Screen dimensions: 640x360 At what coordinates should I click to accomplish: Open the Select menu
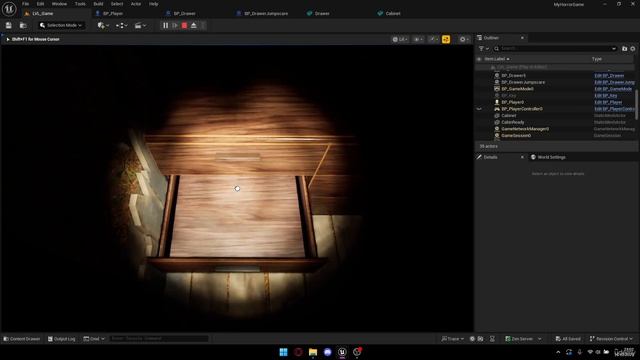(x=117, y=4)
